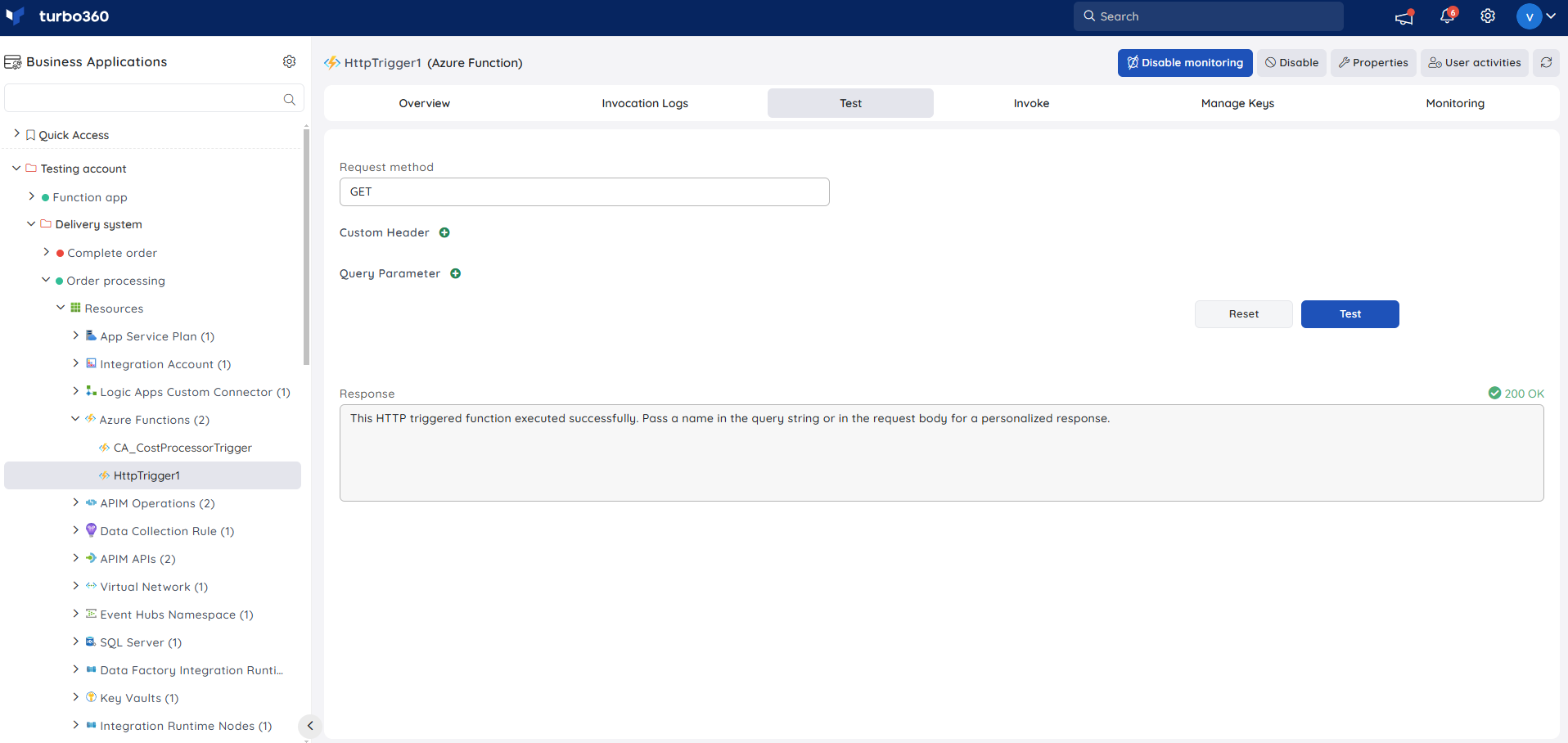Collapse the Order processing node
Viewport: 1568px width, 743px height.
pos(46,280)
